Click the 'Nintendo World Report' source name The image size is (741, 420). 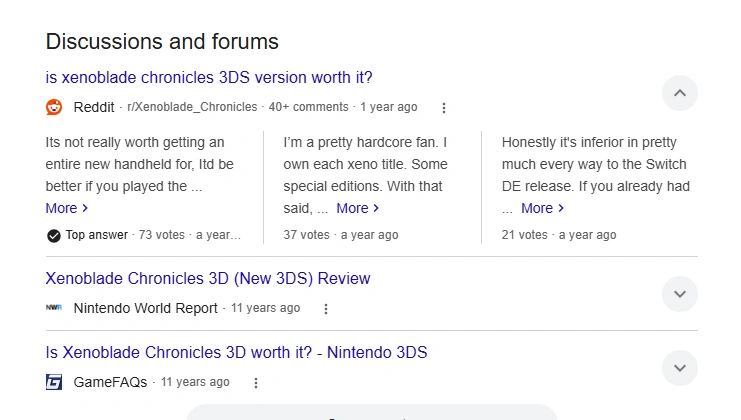click(x=146, y=308)
